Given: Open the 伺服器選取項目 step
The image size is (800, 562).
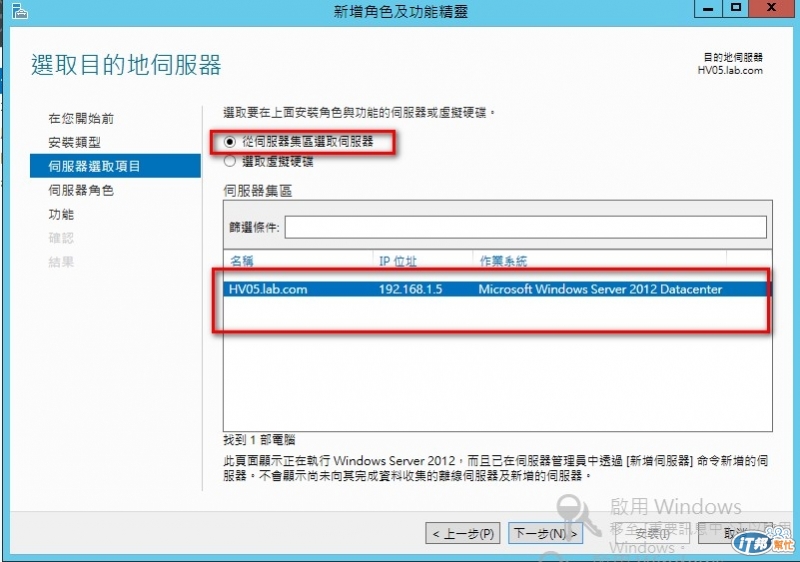Looking at the screenshot, I should tap(115, 166).
